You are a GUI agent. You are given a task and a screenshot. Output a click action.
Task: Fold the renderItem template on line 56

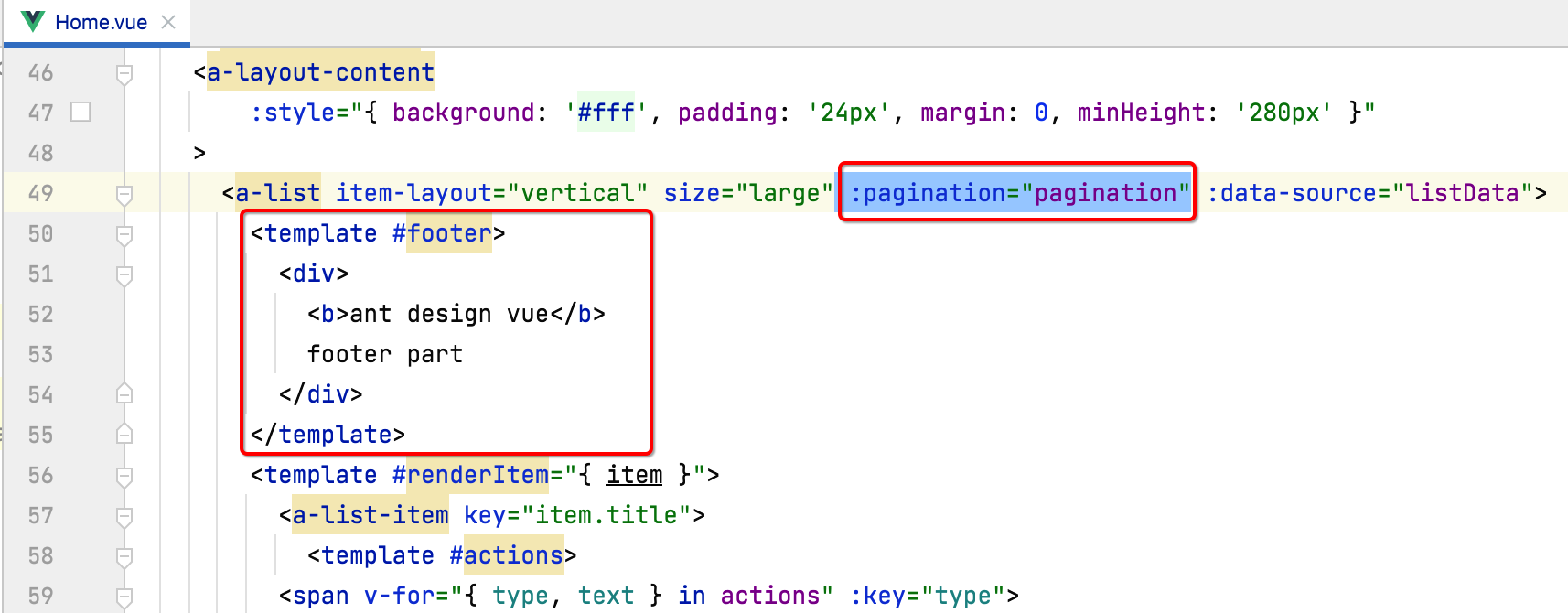point(125,476)
